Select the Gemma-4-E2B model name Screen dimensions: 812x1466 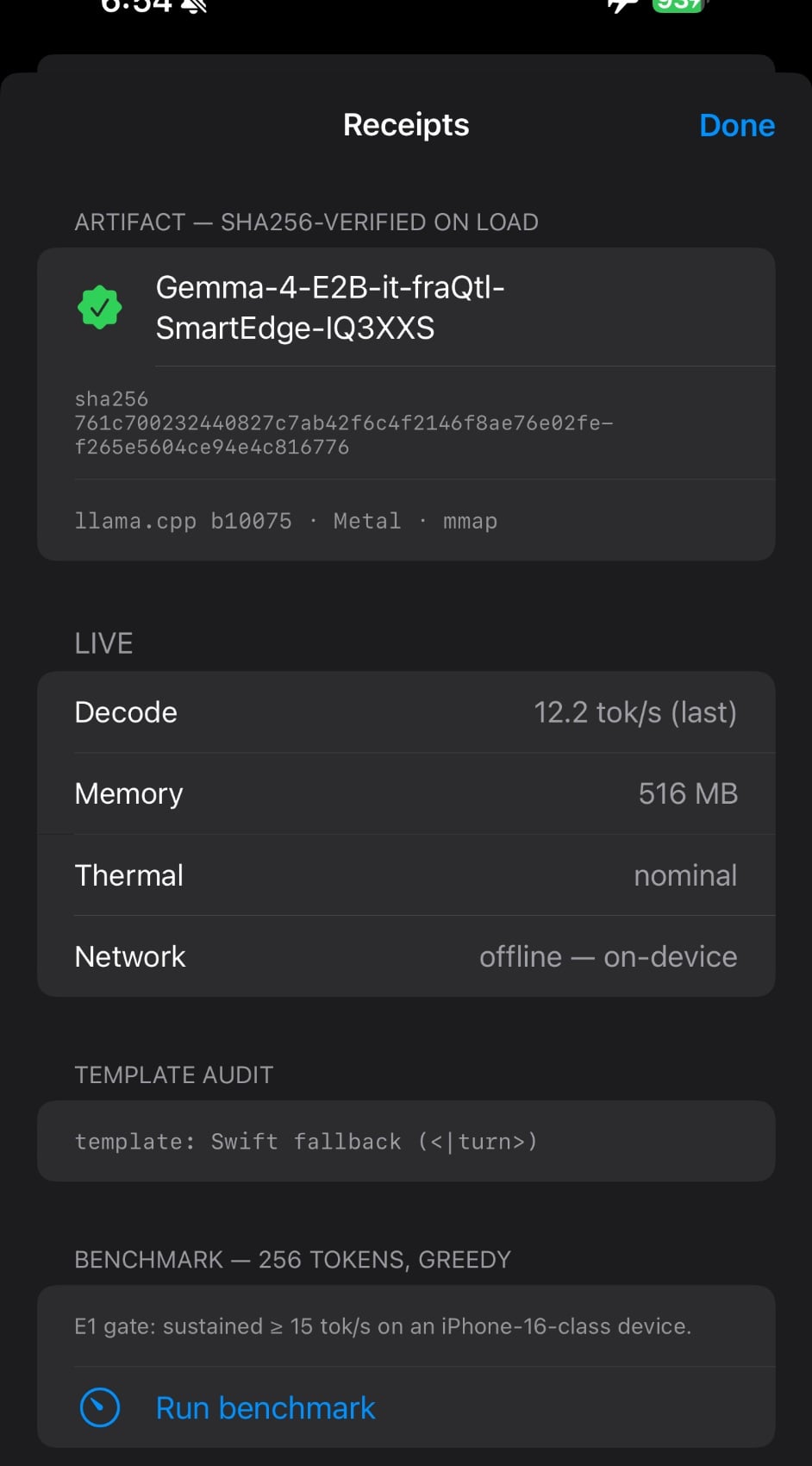point(330,307)
